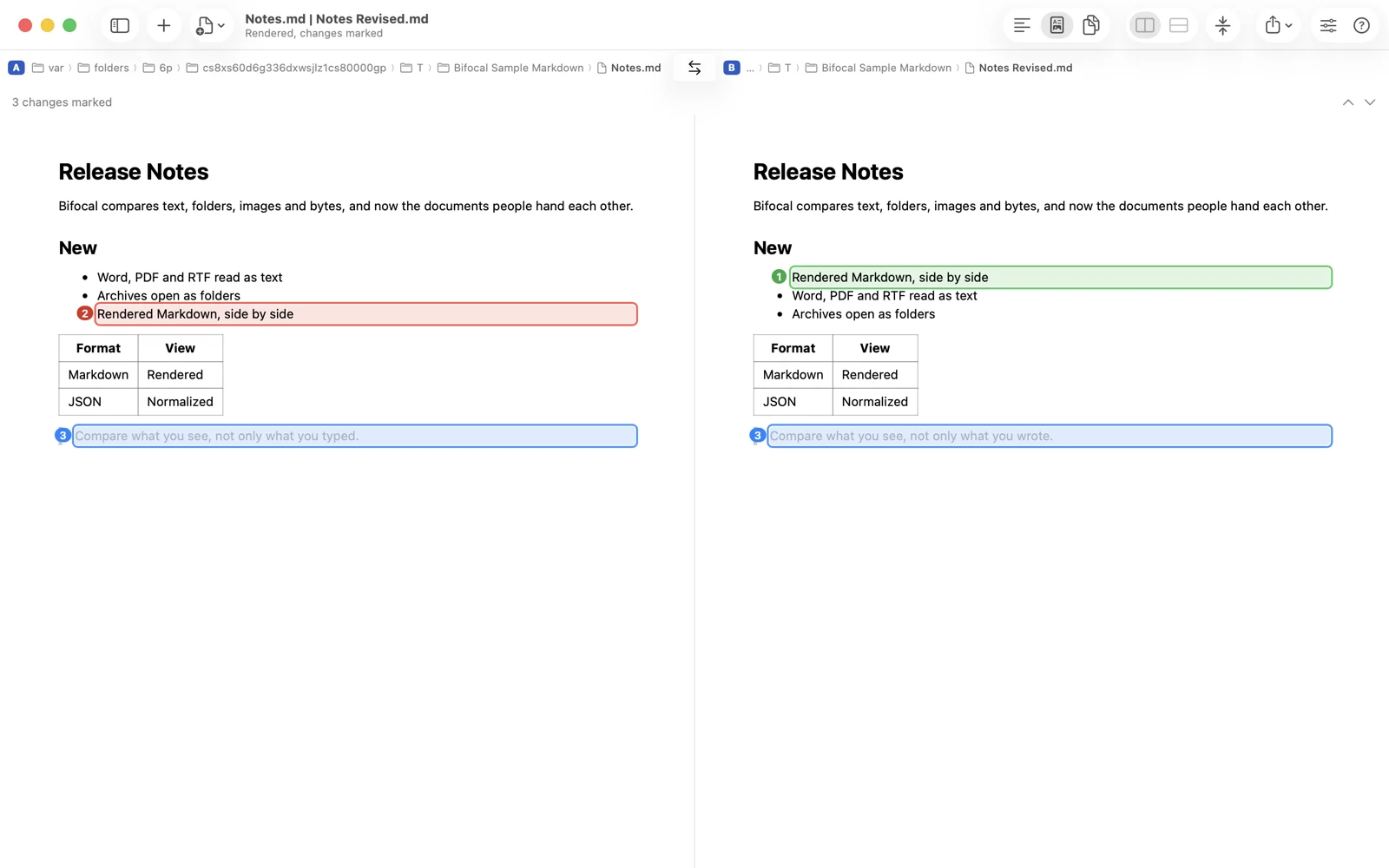Viewport: 1389px width, 868px height.
Task: Click the 'what you typed' changed line
Action: [355, 436]
